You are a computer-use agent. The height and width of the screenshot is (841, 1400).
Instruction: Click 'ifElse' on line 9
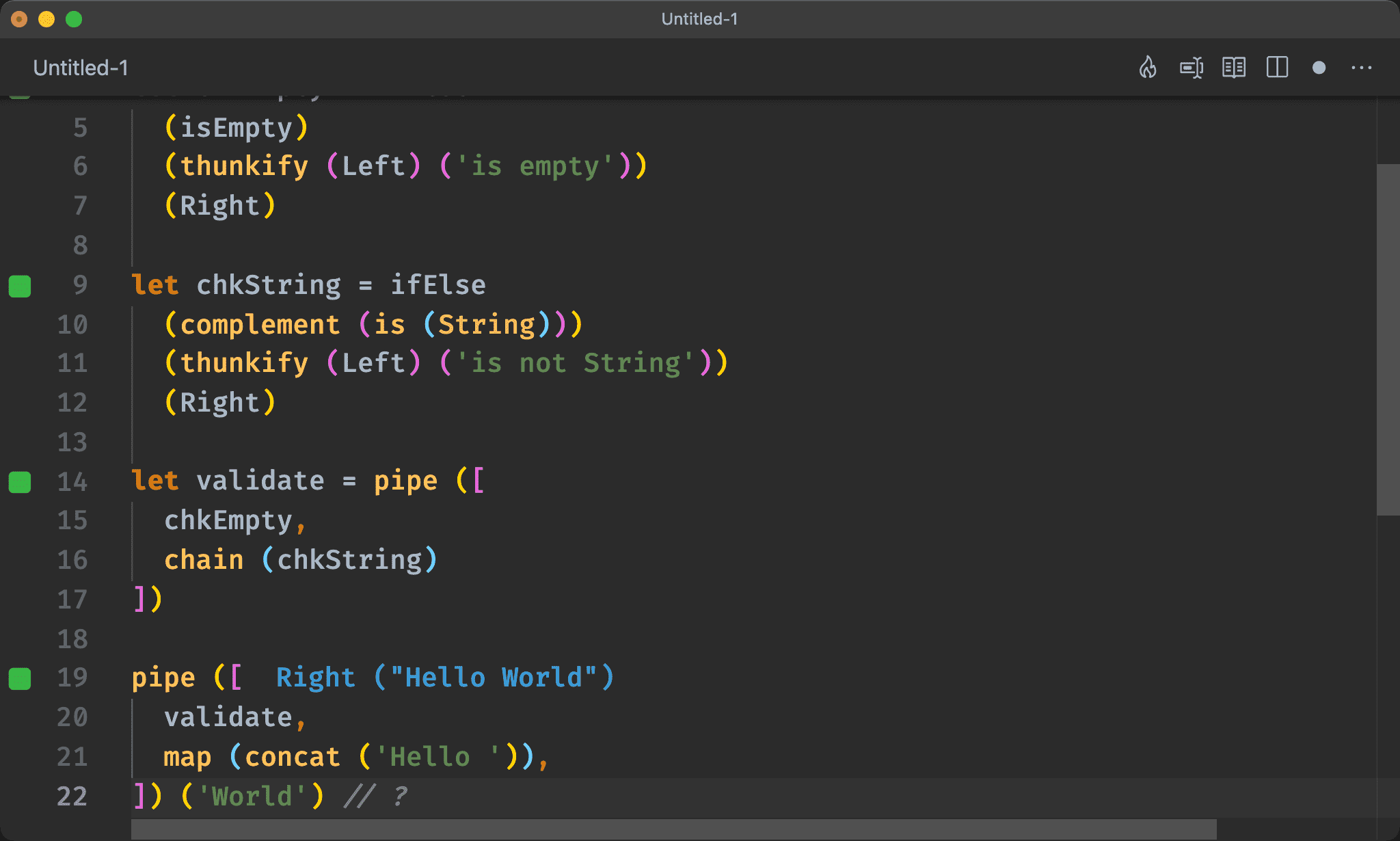(438, 285)
